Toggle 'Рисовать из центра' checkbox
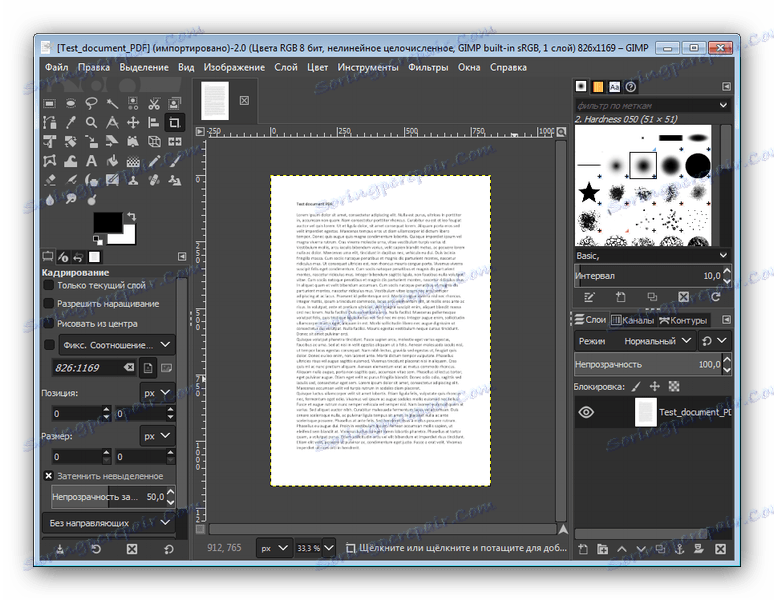This screenshot has height=600, width=774. click(49, 323)
